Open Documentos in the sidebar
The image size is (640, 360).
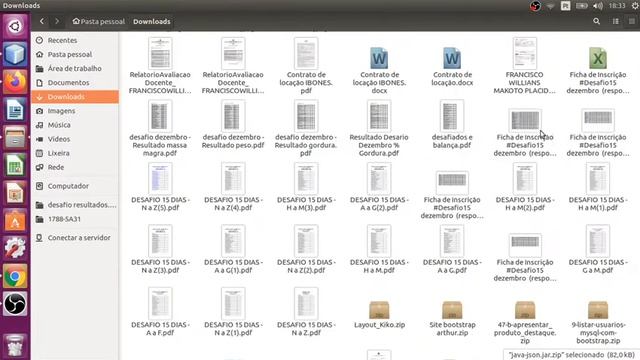(75, 82)
